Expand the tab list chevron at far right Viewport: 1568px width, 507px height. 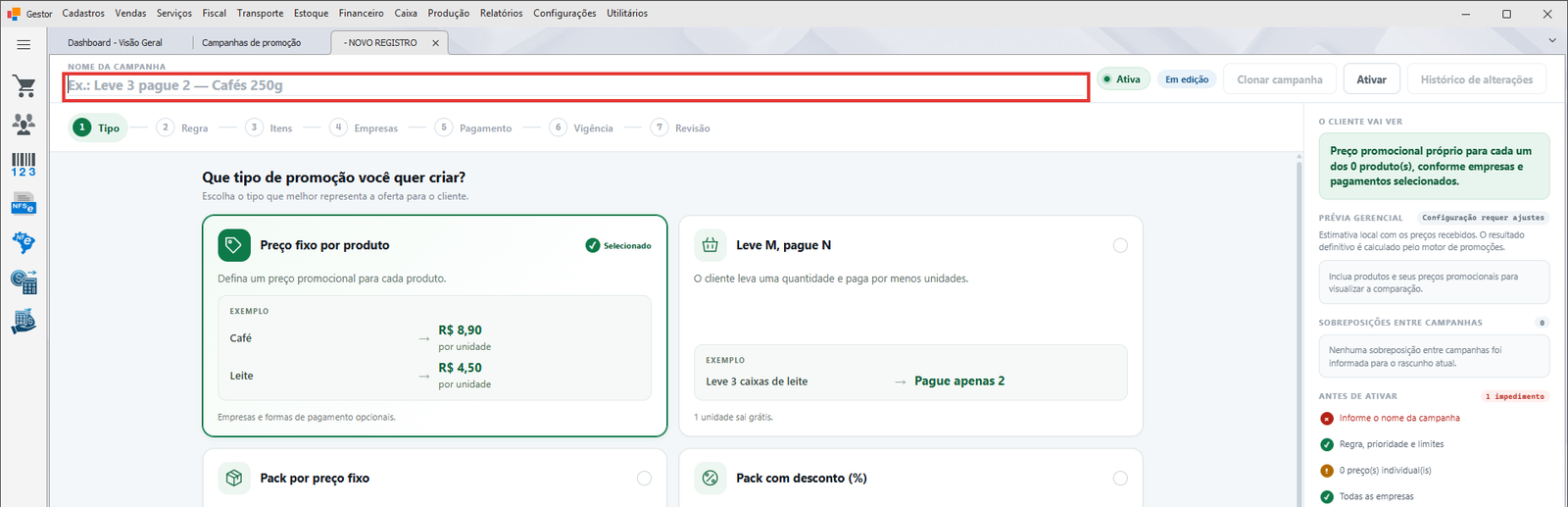pyautogui.click(x=1552, y=40)
